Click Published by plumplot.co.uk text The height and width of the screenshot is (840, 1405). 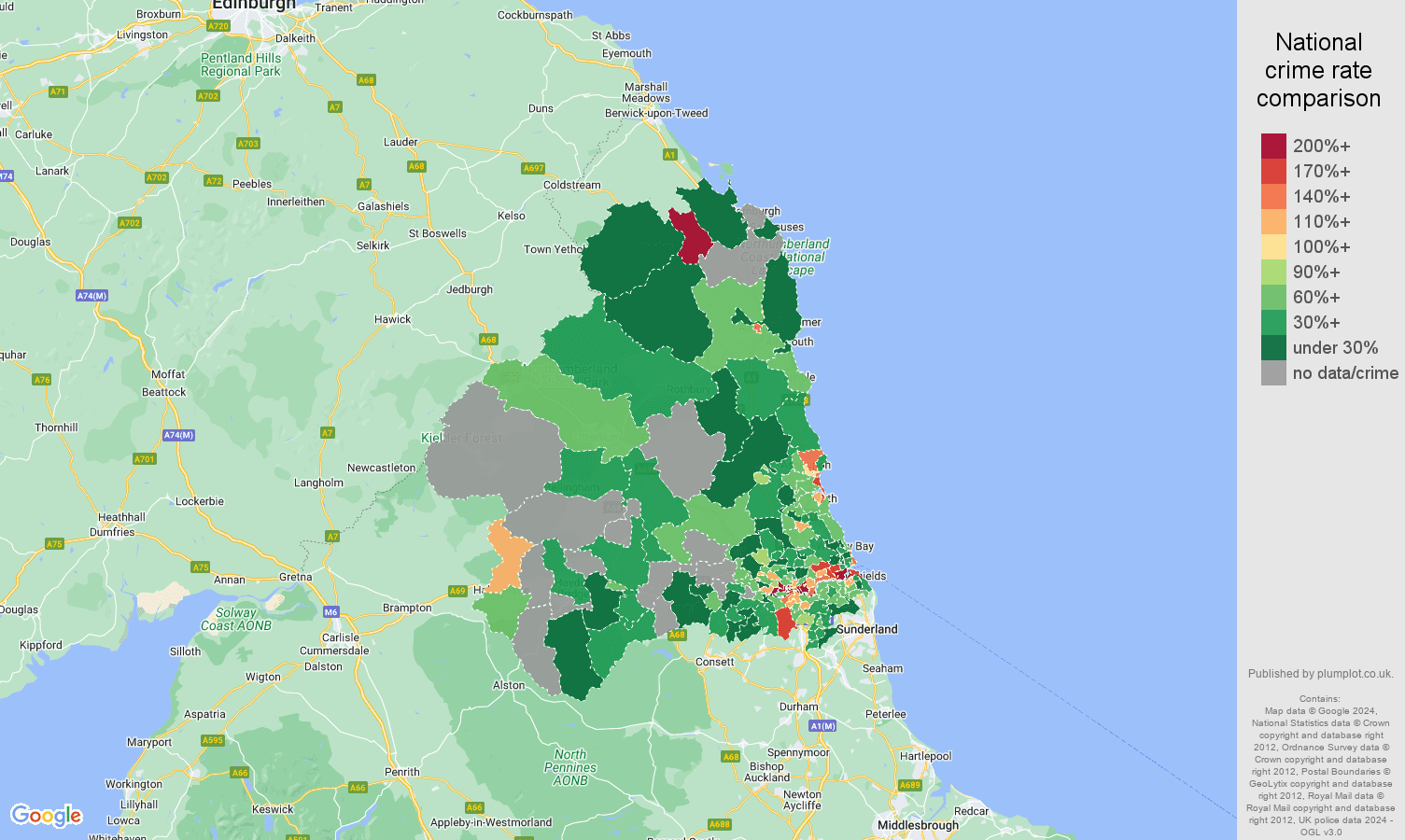click(x=1321, y=674)
